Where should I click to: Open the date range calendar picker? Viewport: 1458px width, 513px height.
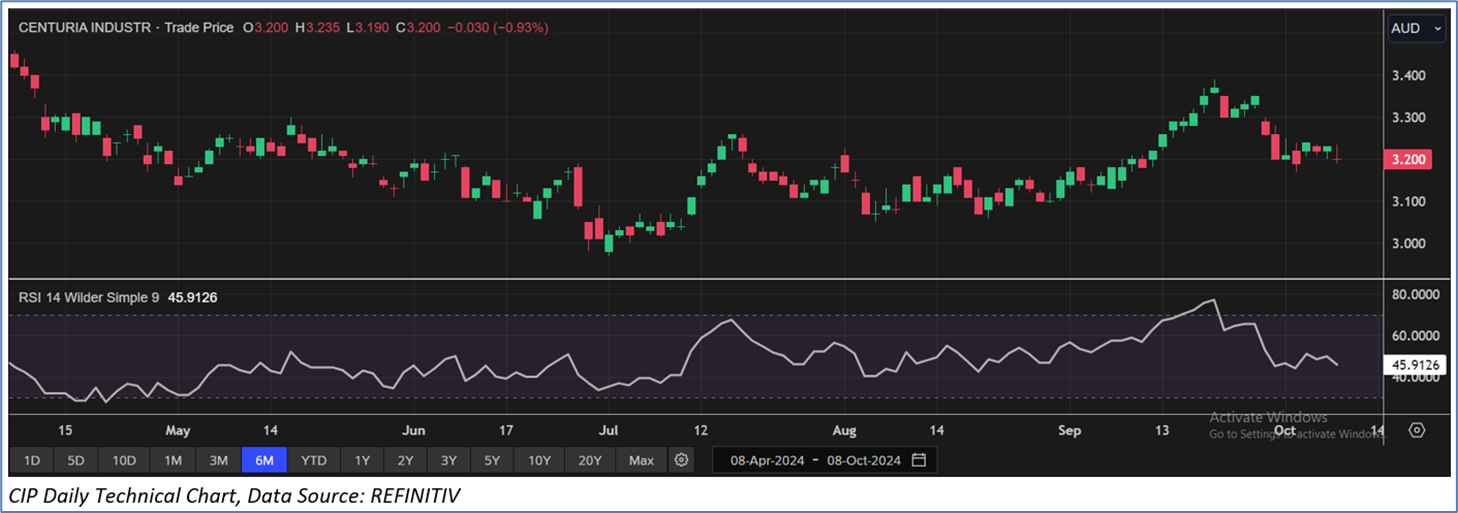(919, 460)
